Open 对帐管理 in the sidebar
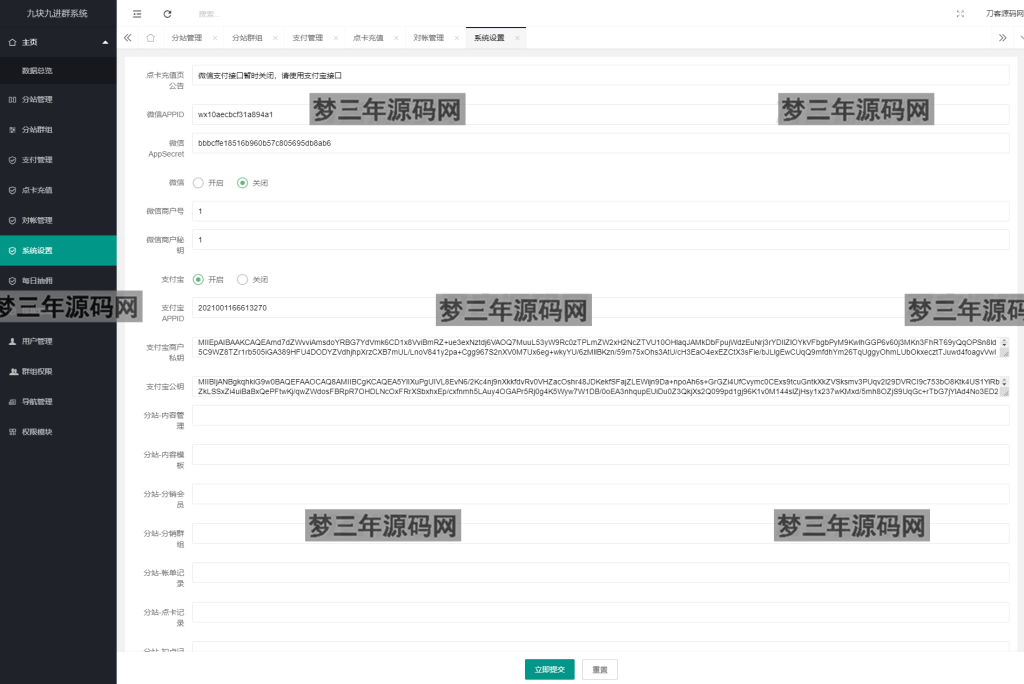Image resolution: width=1024 pixels, height=684 pixels. [58, 221]
